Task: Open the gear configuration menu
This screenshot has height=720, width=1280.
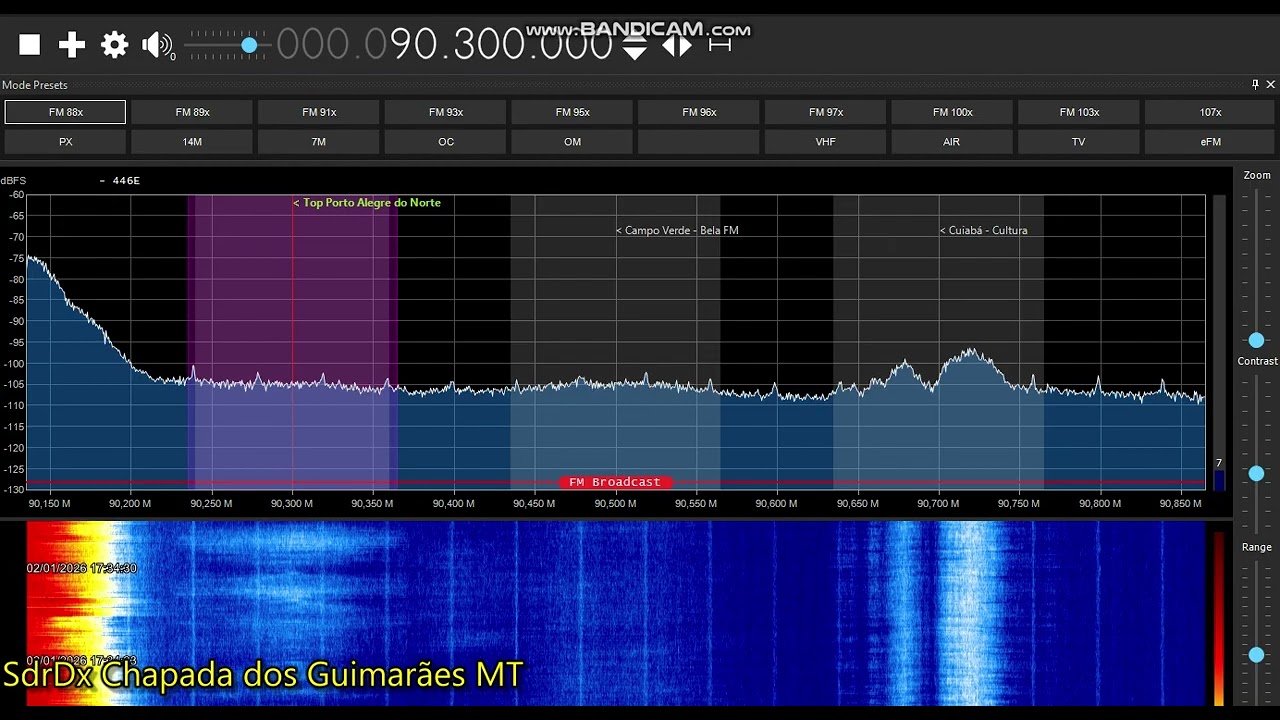Action: click(115, 44)
